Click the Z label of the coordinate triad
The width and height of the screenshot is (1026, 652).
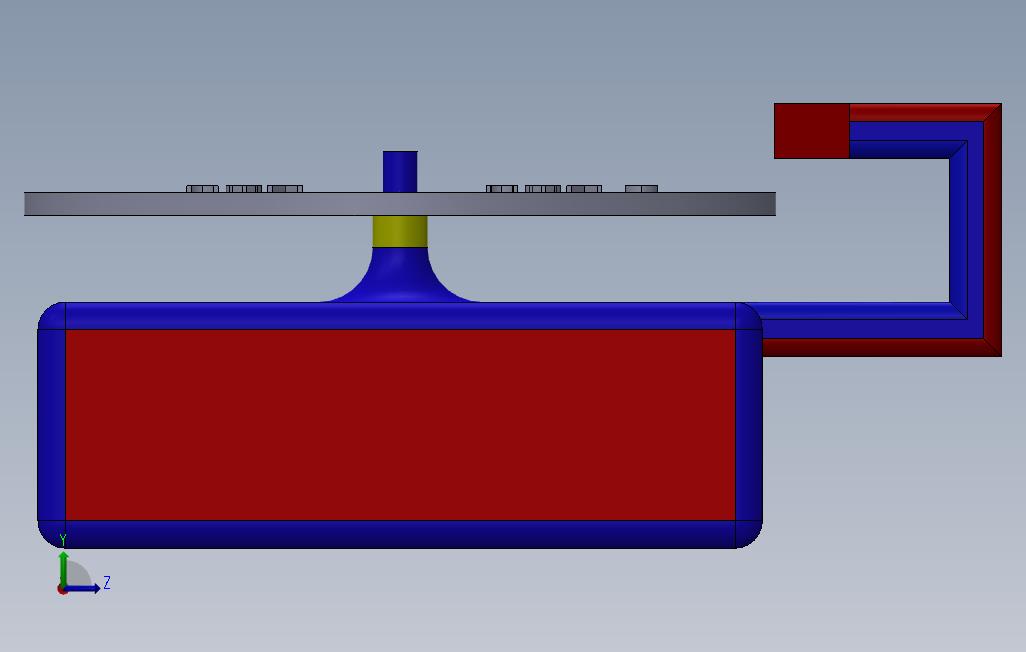pyautogui.click(x=107, y=582)
